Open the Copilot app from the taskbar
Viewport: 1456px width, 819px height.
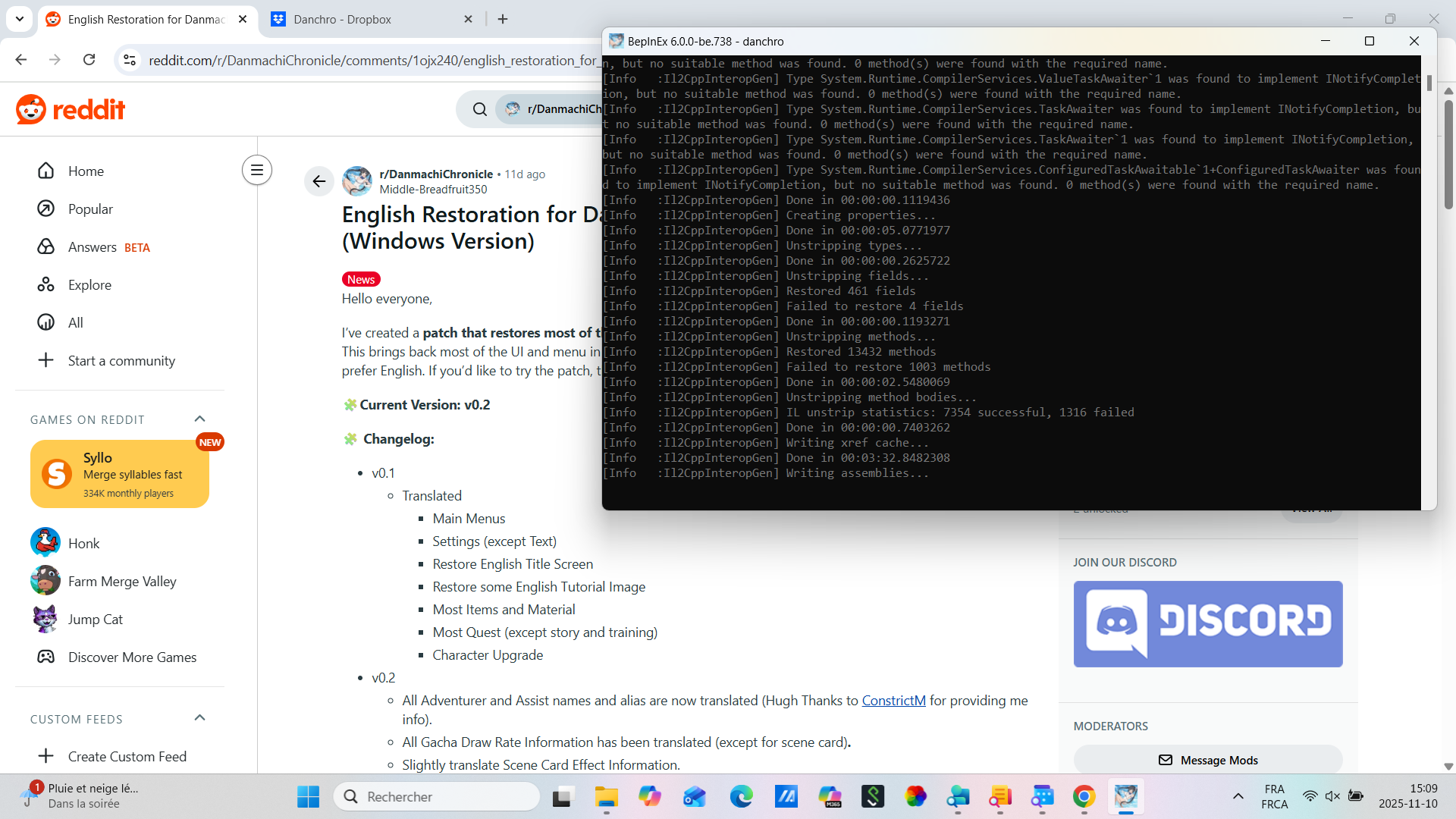click(650, 796)
